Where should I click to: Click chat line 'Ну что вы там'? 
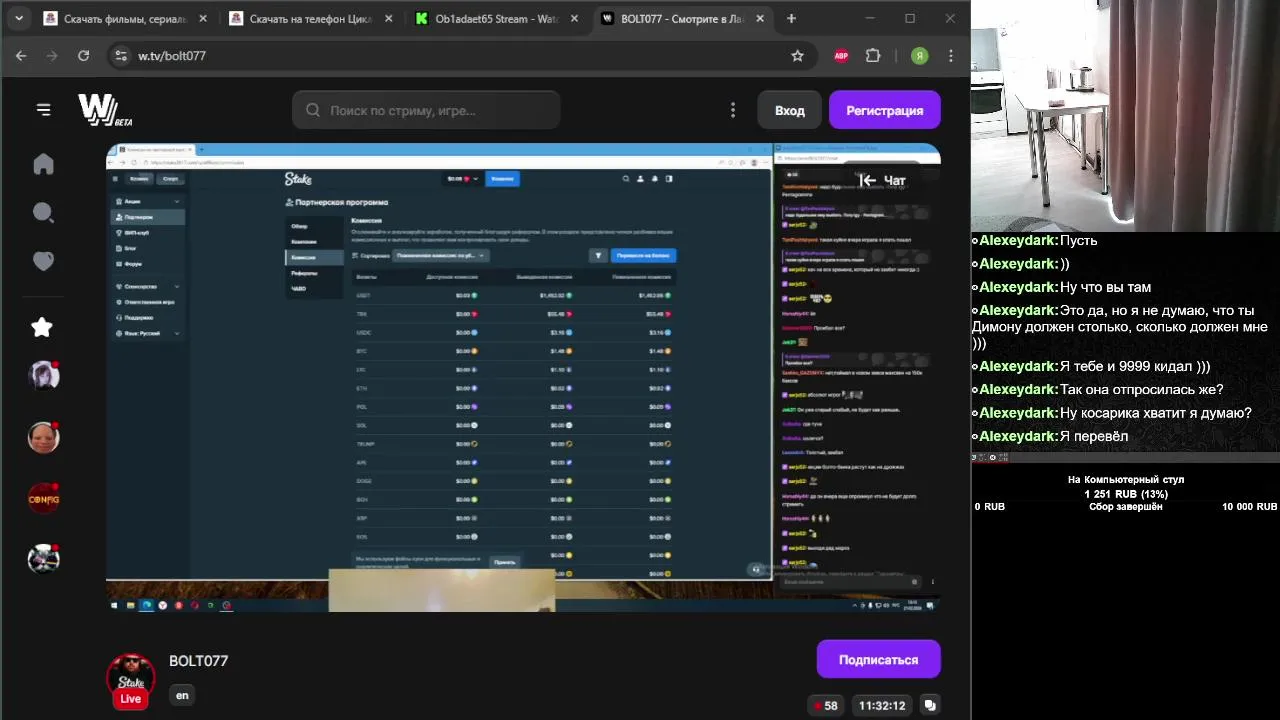click(x=1062, y=287)
